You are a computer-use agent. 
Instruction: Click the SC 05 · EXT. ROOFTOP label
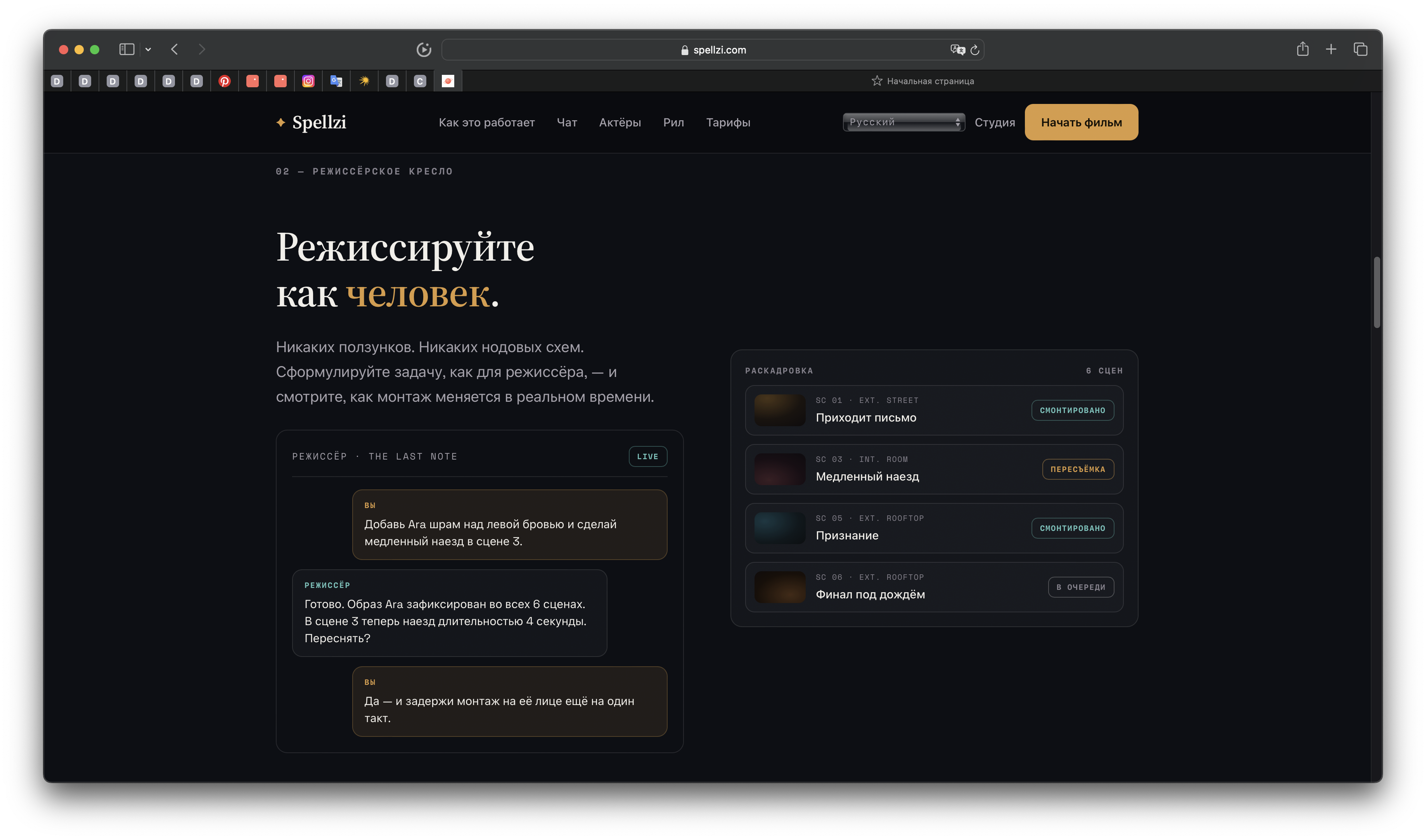(x=869, y=518)
